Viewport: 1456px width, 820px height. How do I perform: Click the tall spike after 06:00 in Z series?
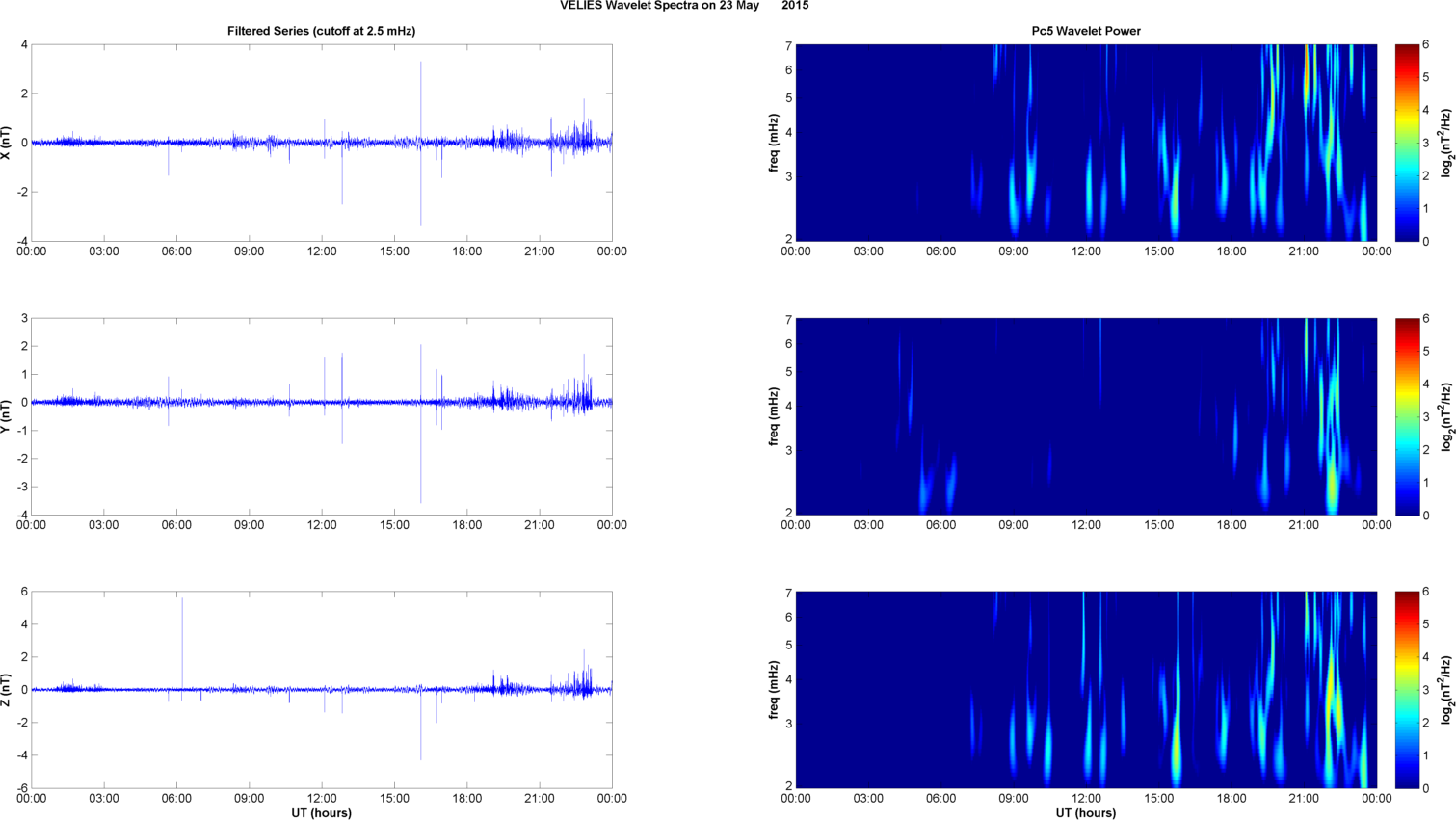pos(182,644)
